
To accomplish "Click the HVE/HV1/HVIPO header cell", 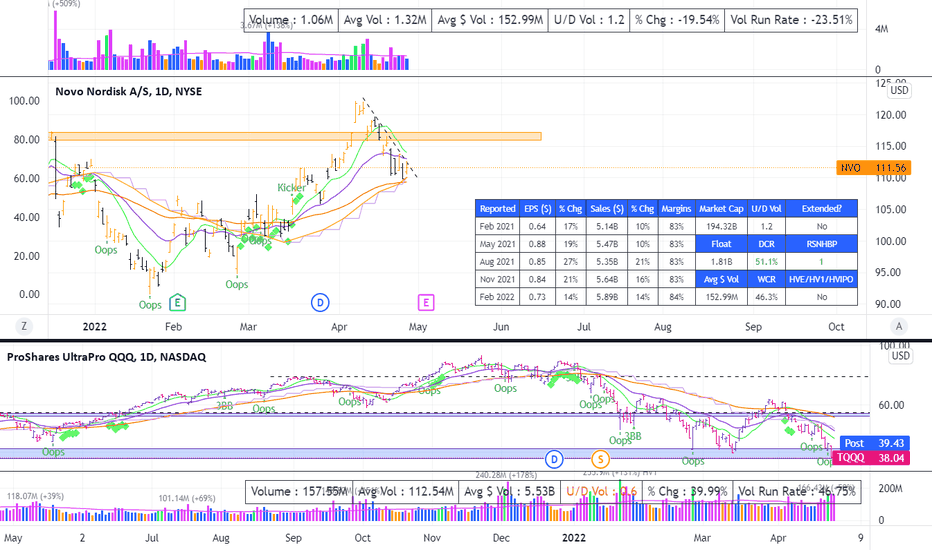I will [x=821, y=279].
